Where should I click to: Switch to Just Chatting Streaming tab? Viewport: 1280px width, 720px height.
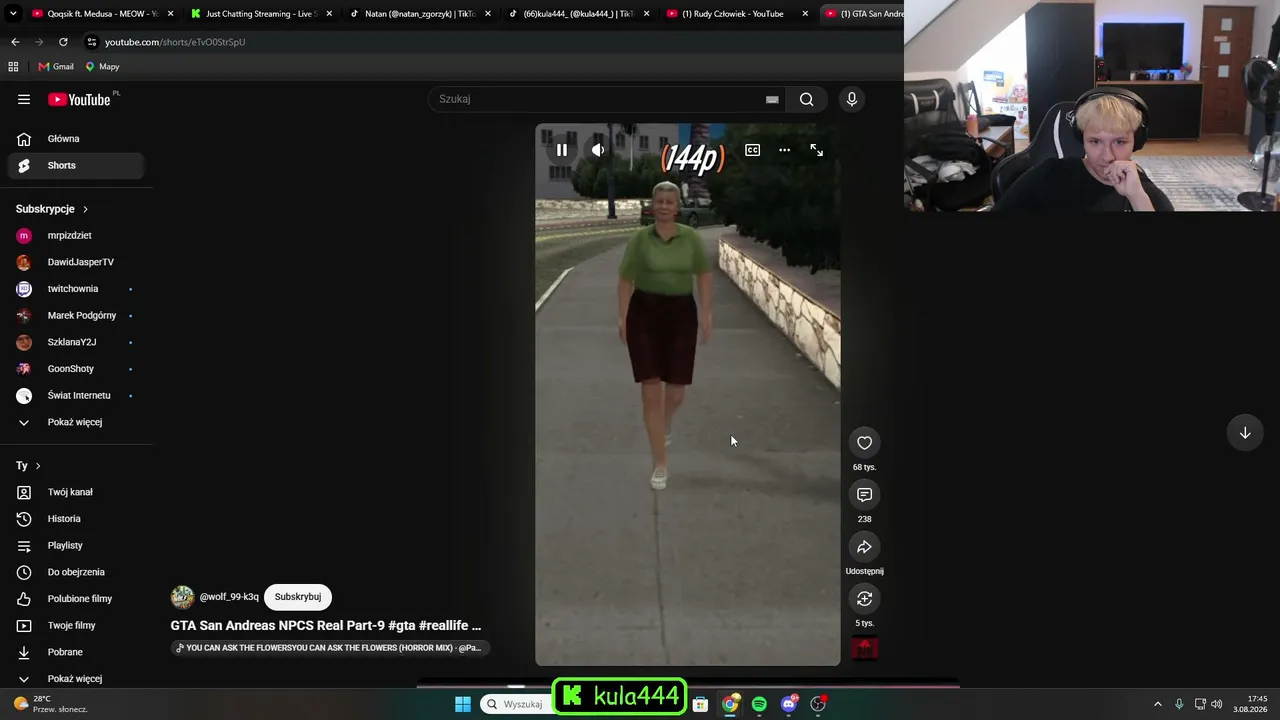(260, 14)
